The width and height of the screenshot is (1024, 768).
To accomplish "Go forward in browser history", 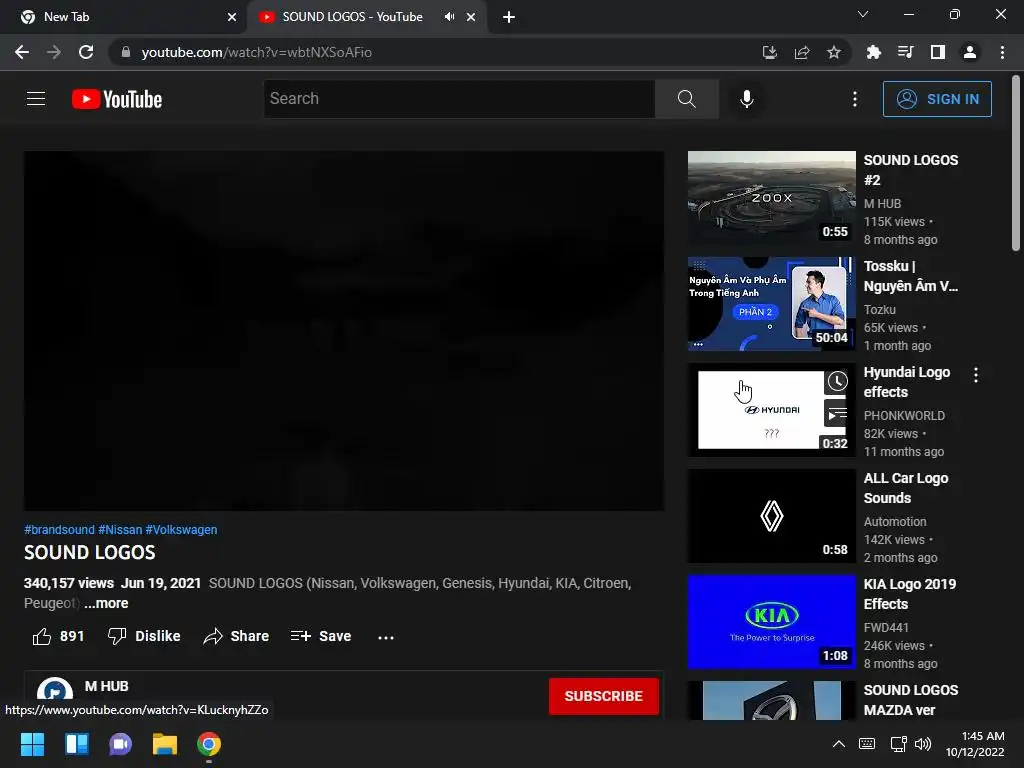I will pos(54,52).
